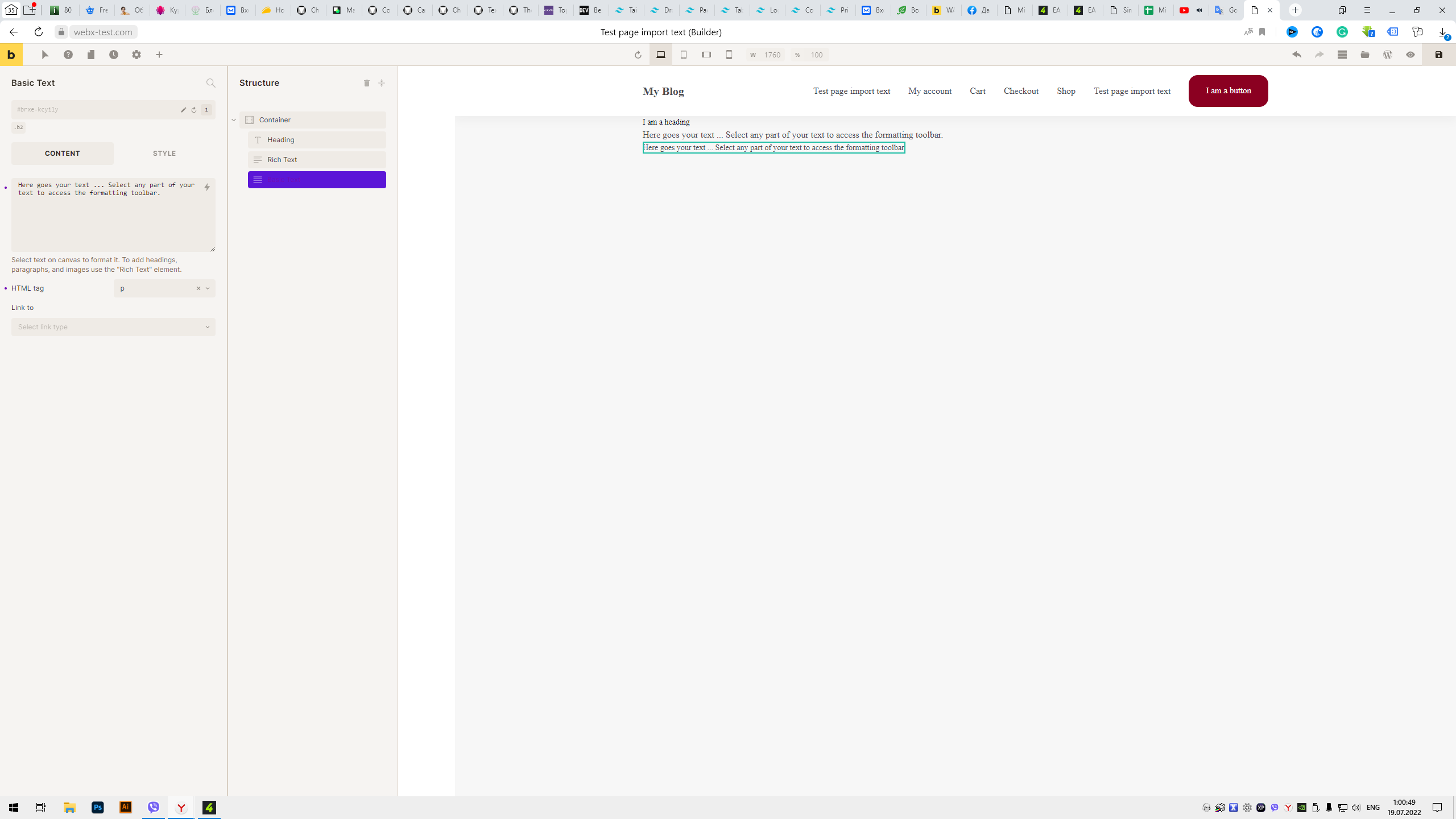Toggle the Structure panel icon in toolbar
1456x819 pixels.
point(1342,55)
